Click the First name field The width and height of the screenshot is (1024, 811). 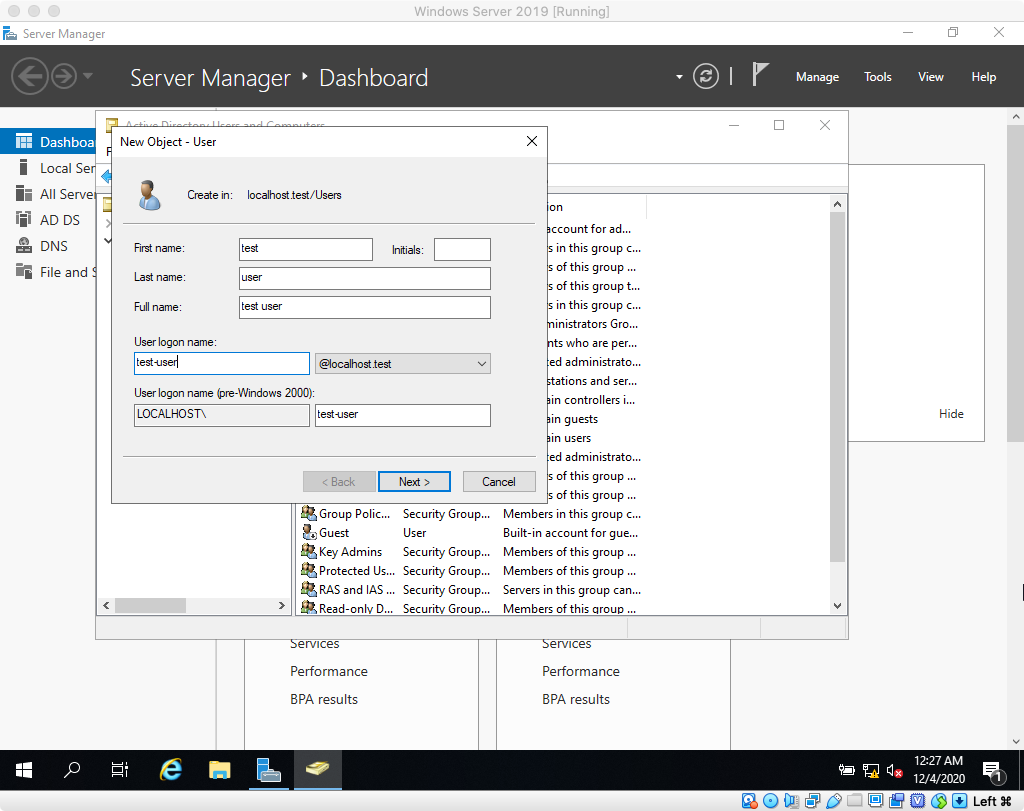tap(306, 249)
